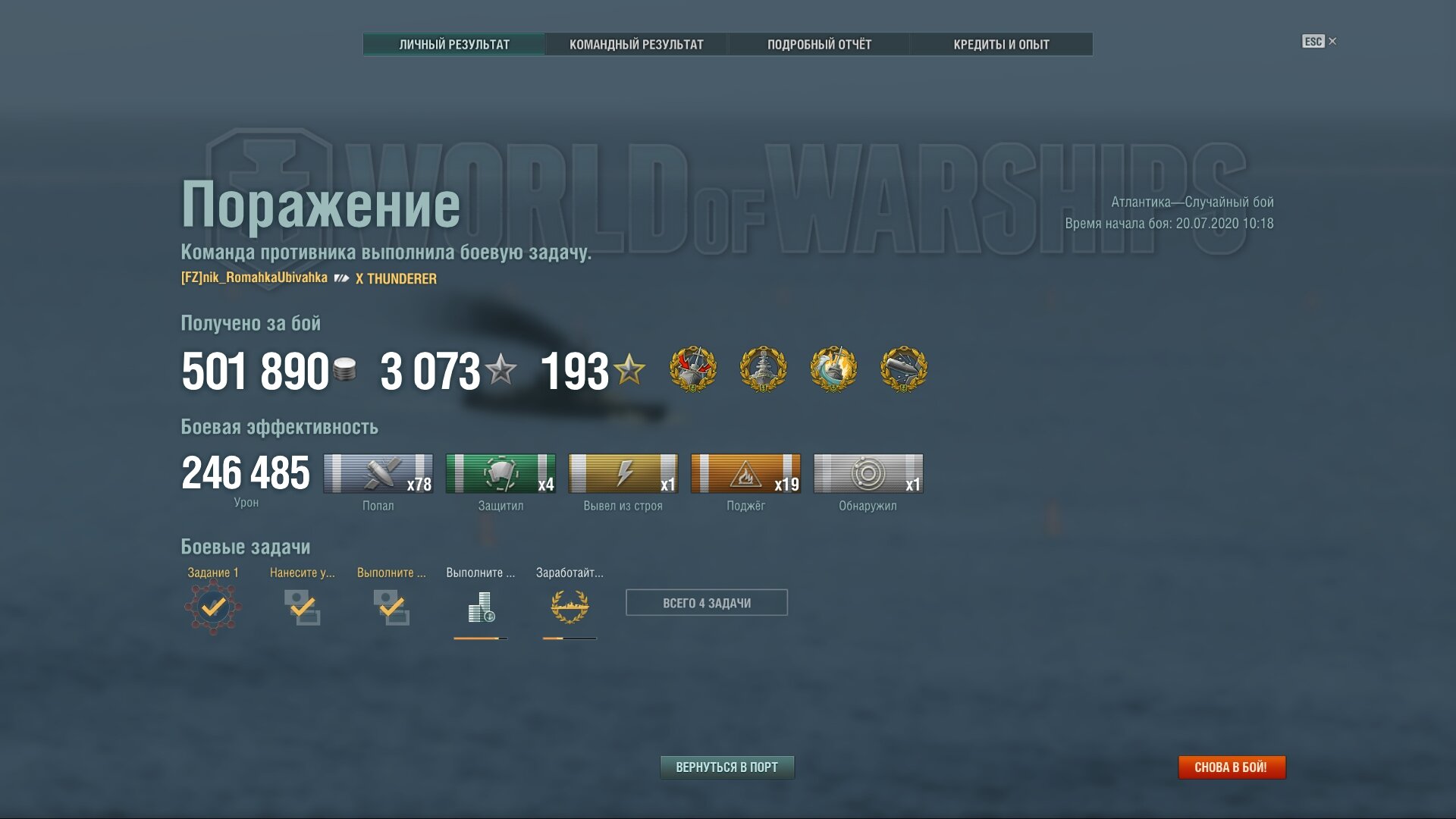This screenshot has height=819, width=1456.
Task: Open the Подробный отчёт tab
Action: 819,44
